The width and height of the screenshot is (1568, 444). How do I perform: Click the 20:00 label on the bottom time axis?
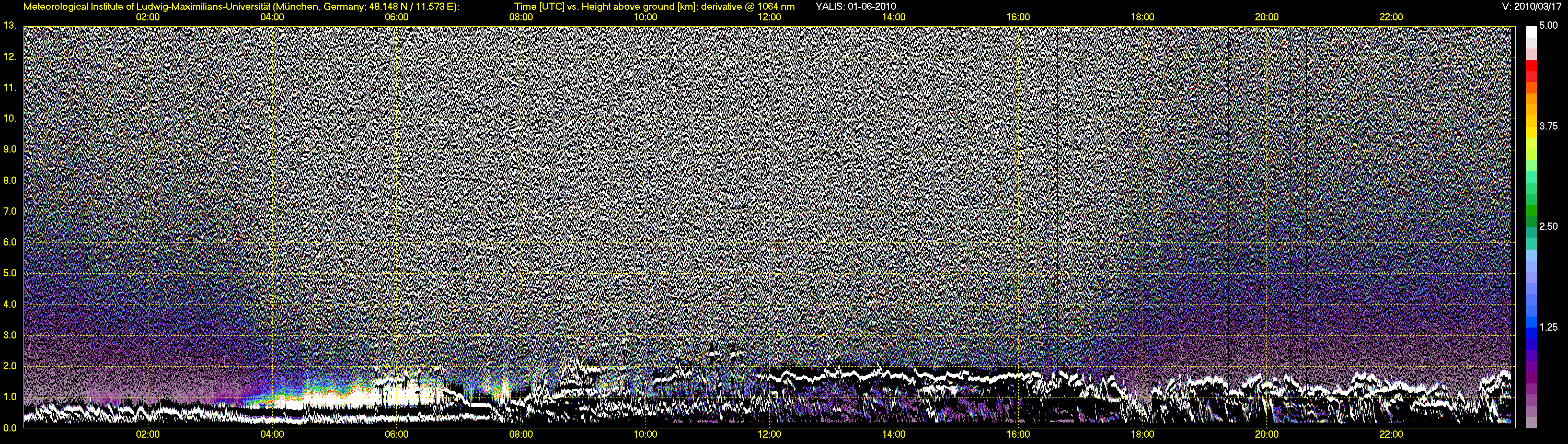coord(1267,434)
